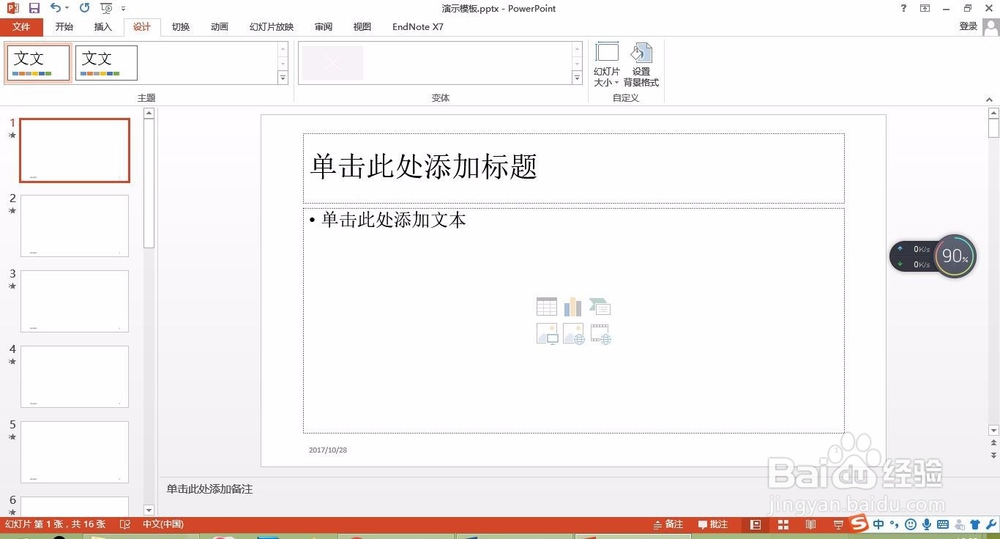Toggle the 备注 notes pane button
The image size is (1000, 539).
coord(668,524)
